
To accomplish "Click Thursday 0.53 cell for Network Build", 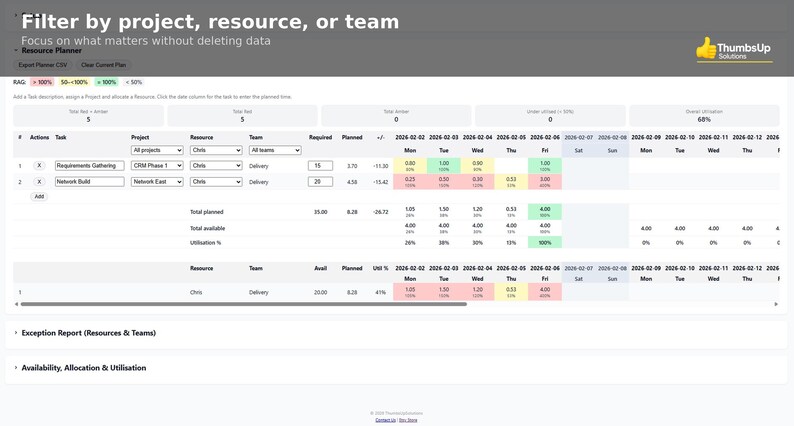I will [511, 182].
